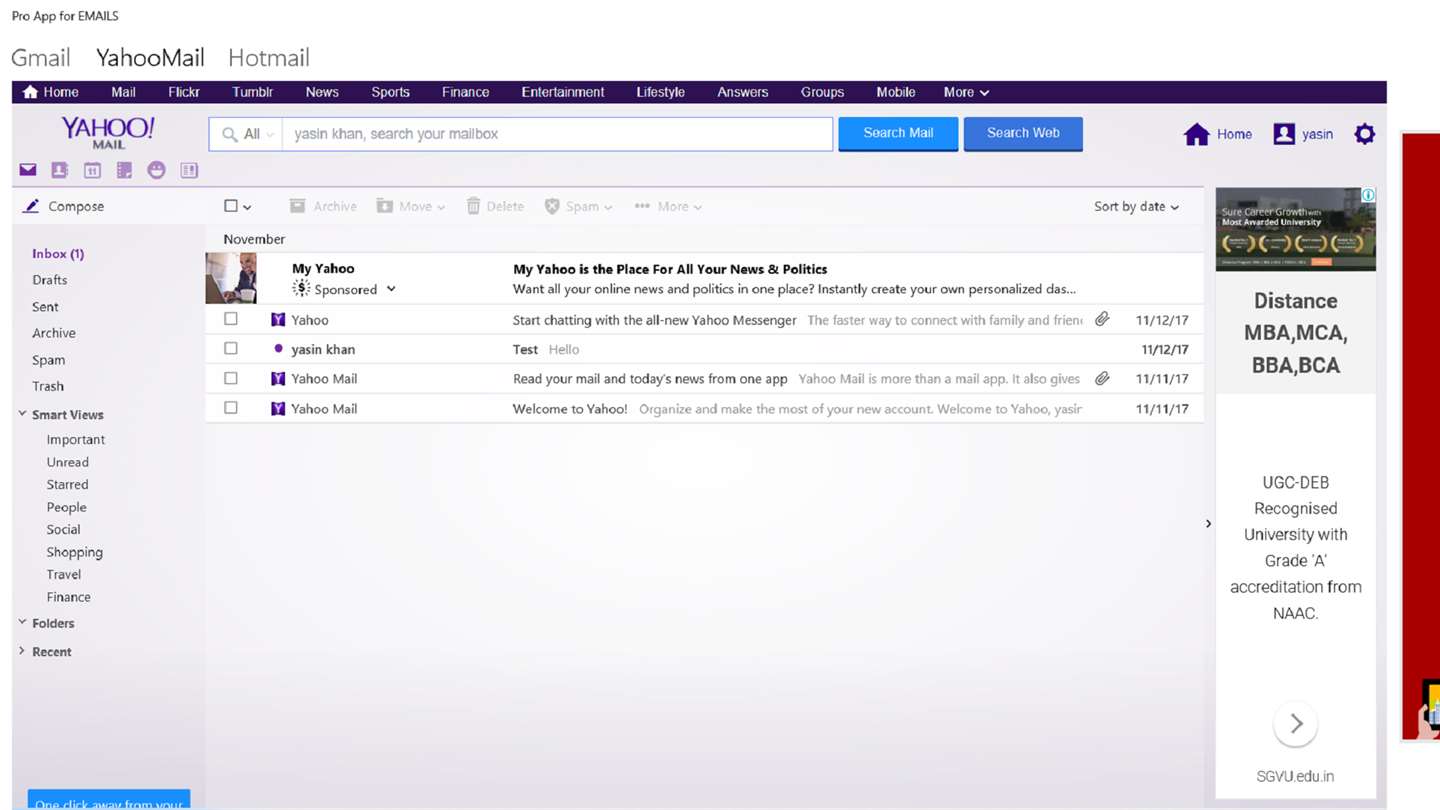1440x810 pixels.
Task: Click the Home house icon beside yasin
Action: pyautogui.click(x=1196, y=134)
